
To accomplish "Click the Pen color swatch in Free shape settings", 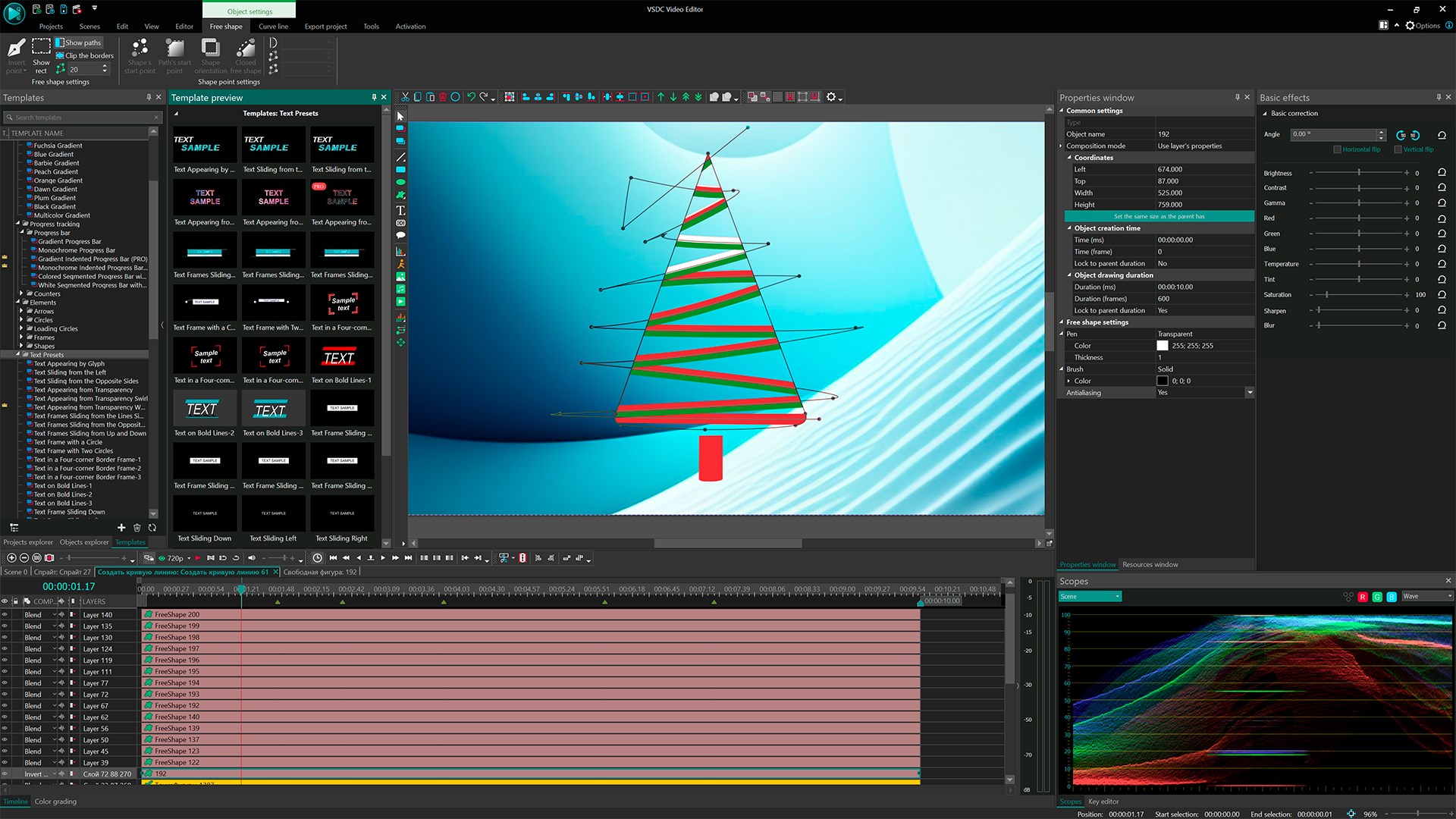I will pos(1163,345).
